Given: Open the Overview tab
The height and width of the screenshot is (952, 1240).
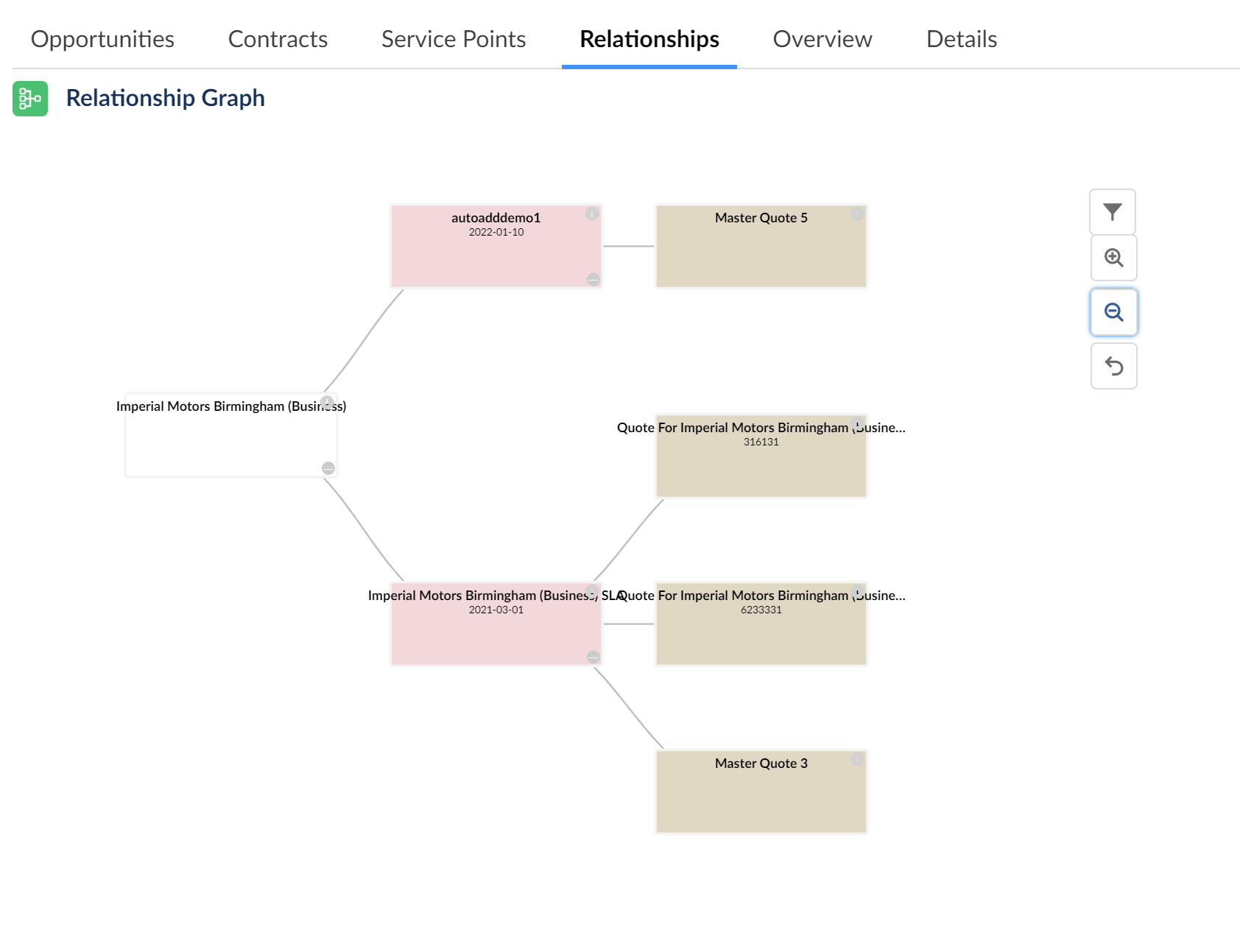Looking at the screenshot, I should [821, 38].
